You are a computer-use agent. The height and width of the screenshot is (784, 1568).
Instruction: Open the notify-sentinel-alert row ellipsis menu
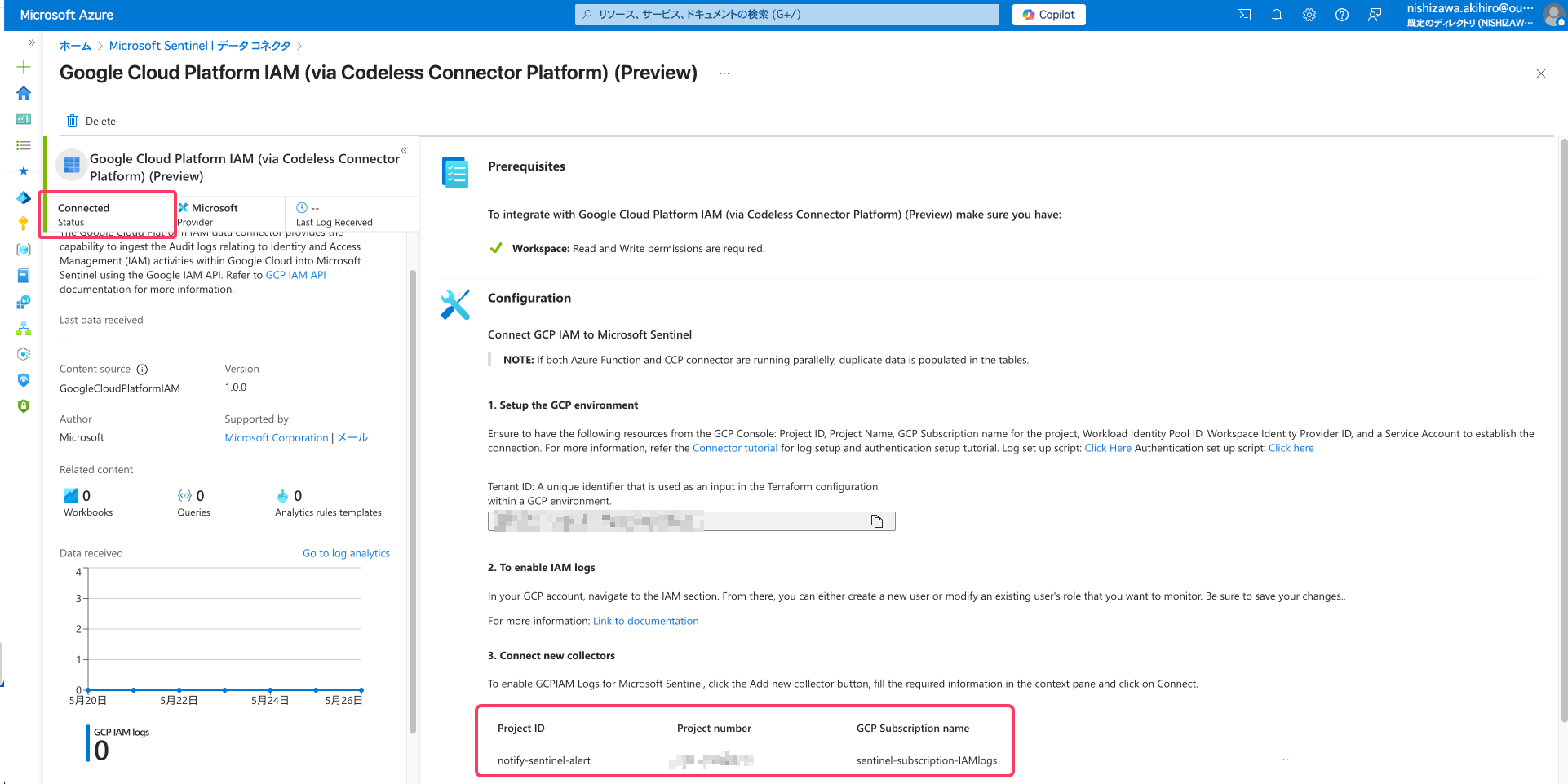(1287, 760)
